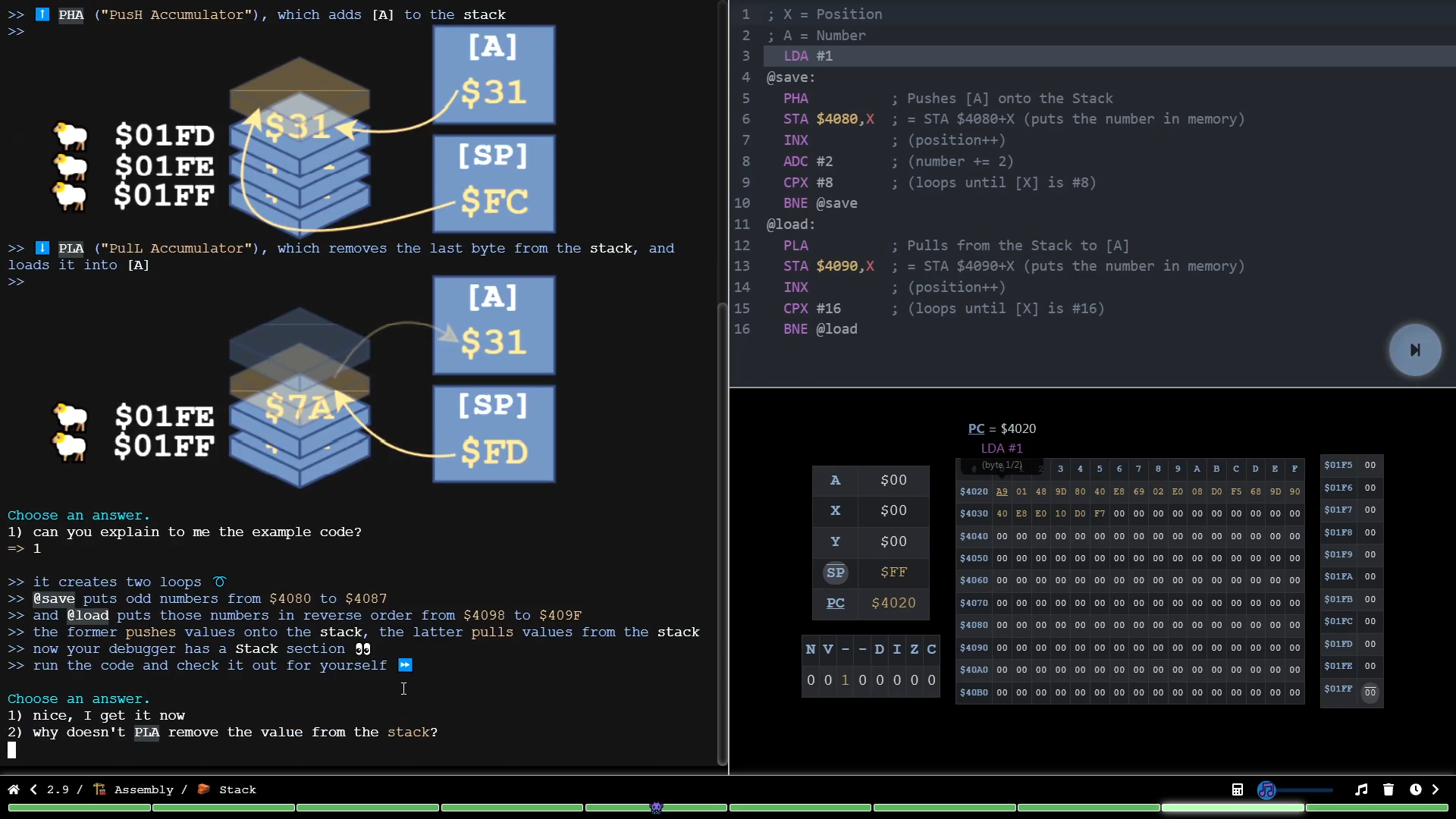Select code line 5 with PHA

[795, 99]
